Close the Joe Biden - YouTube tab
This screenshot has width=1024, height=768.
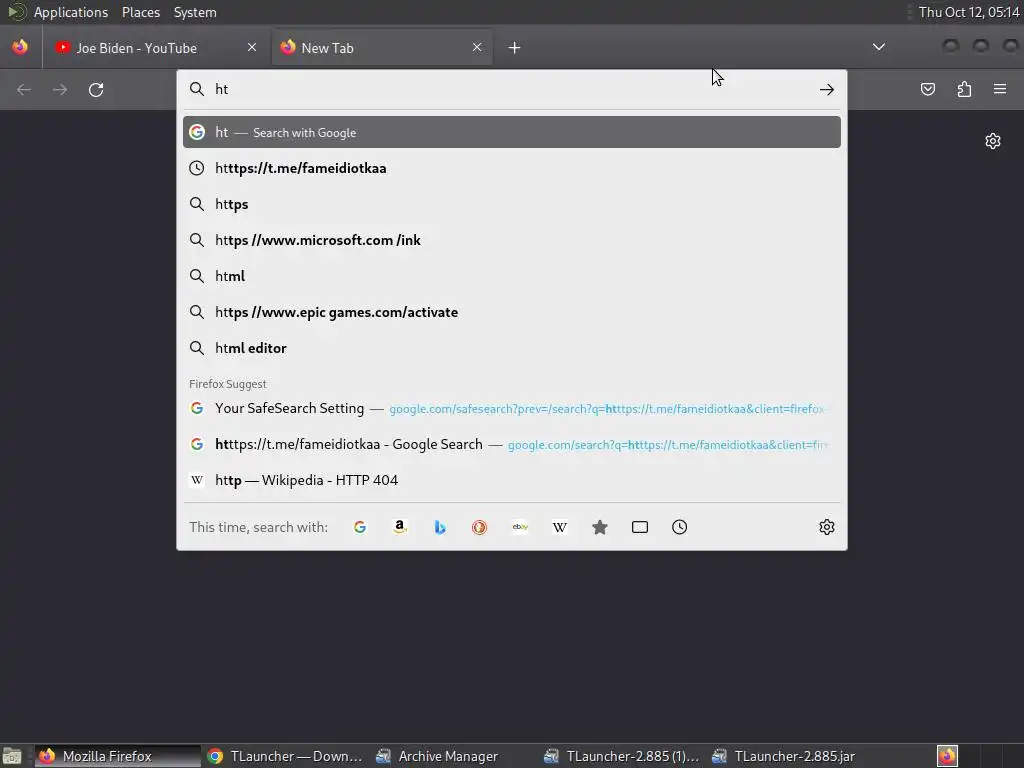click(x=252, y=47)
